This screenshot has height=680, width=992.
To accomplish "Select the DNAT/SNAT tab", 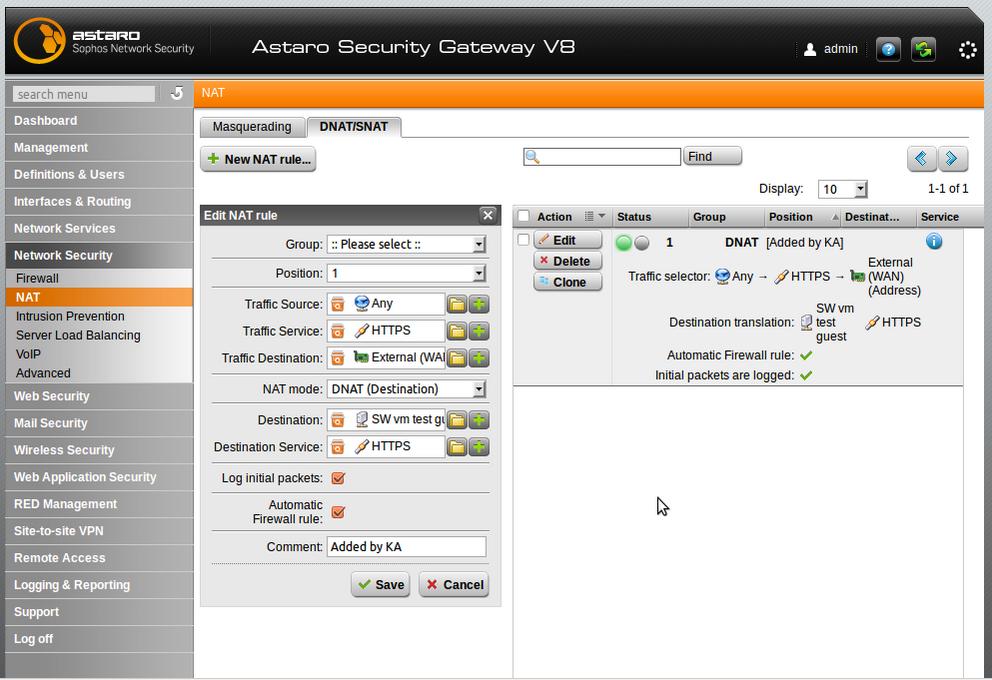I will [x=354, y=127].
